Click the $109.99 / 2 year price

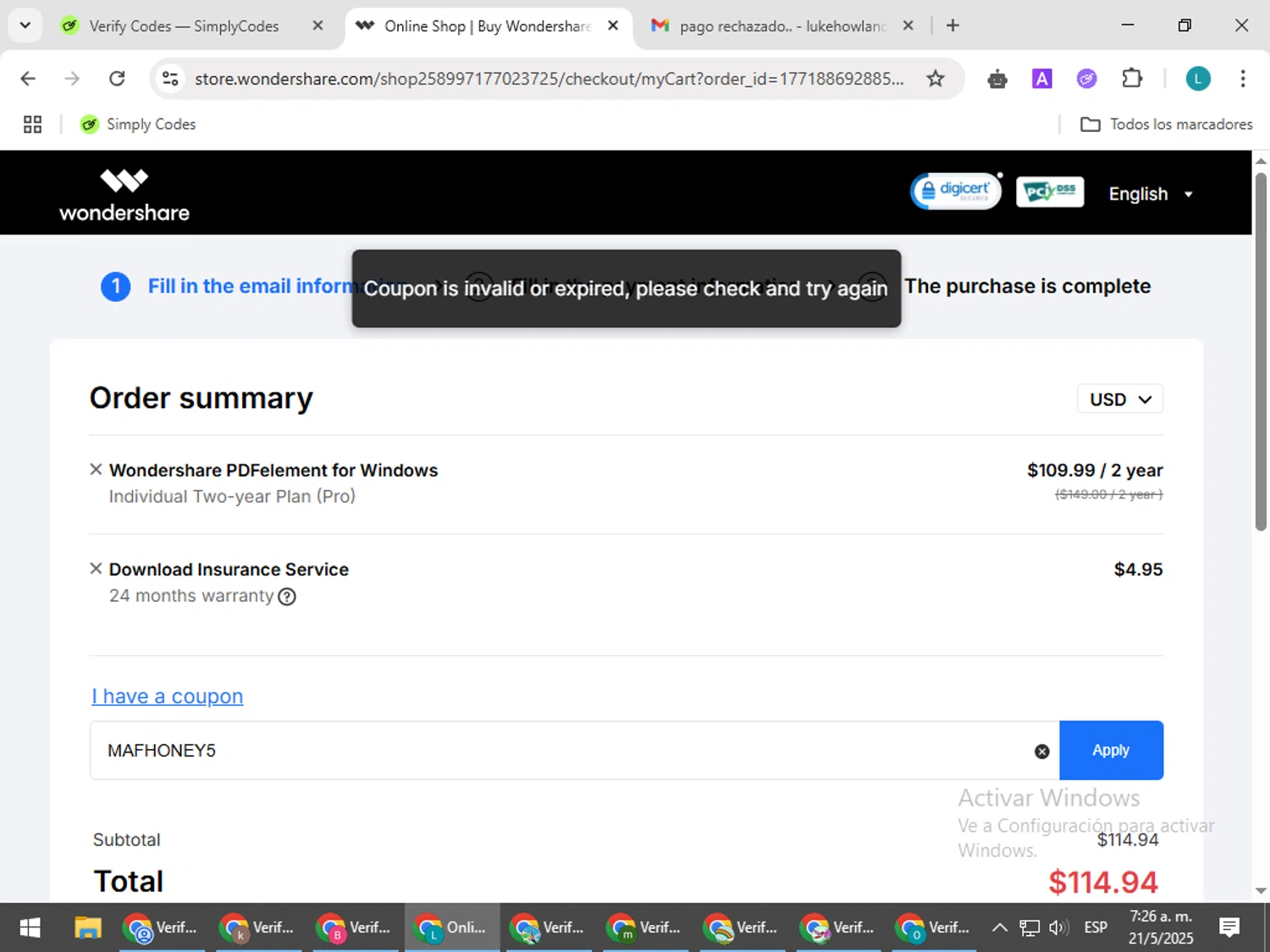pyautogui.click(x=1095, y=470)
